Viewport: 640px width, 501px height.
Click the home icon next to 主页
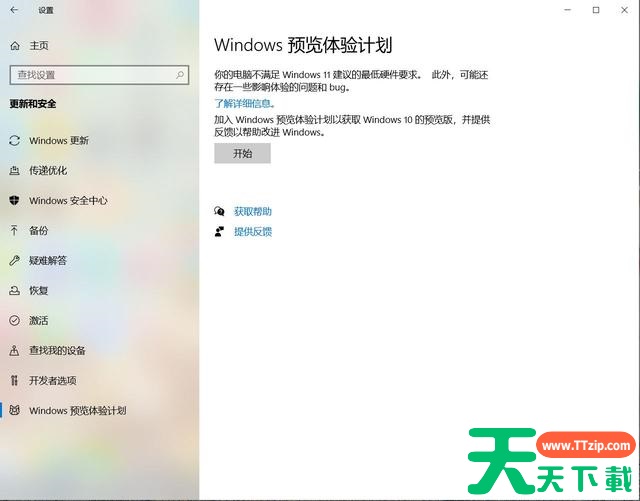(x=15, y=46)
